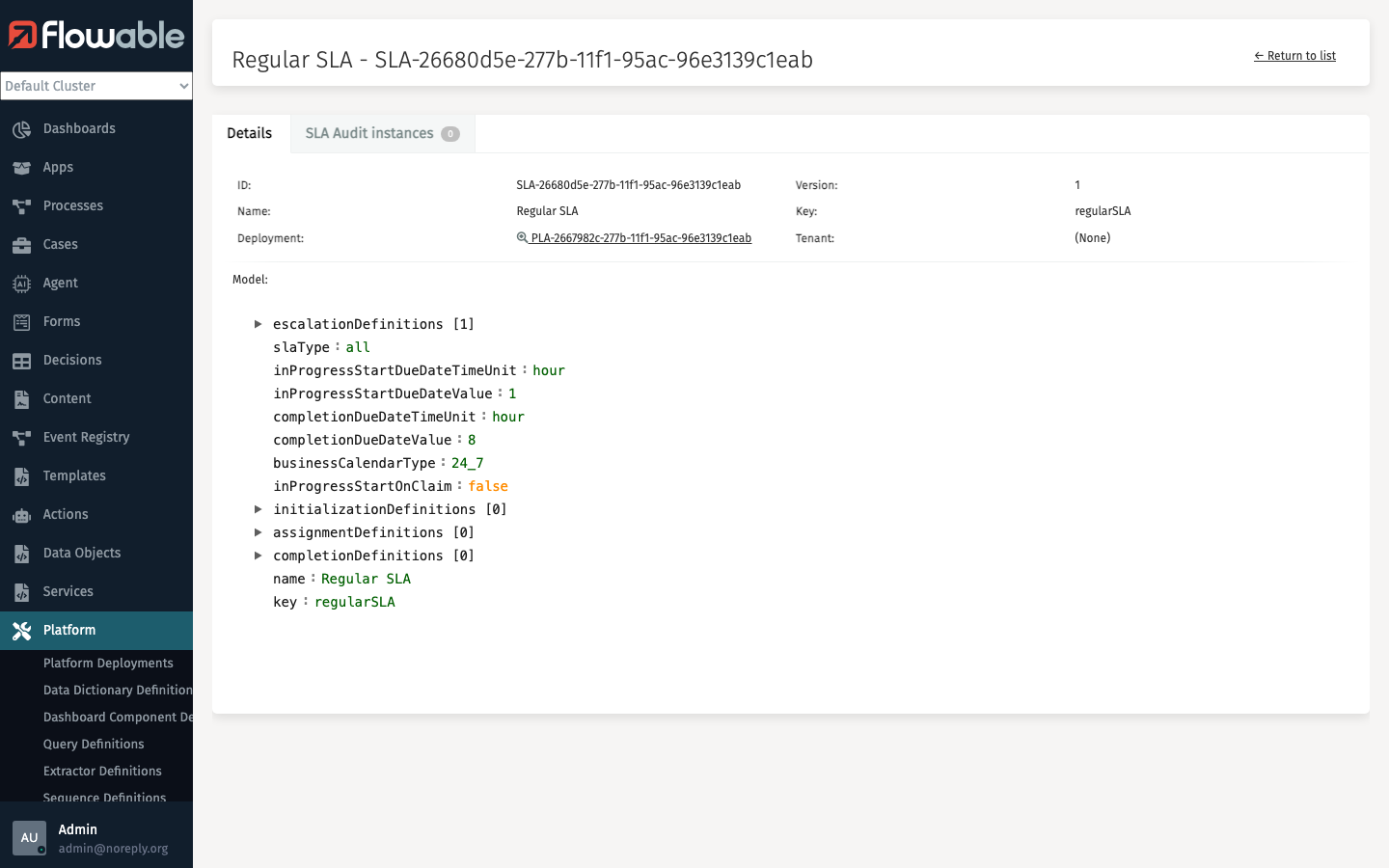Click the Return to list link
This screenshot has width=1389, height=868.
[1294, 55]
